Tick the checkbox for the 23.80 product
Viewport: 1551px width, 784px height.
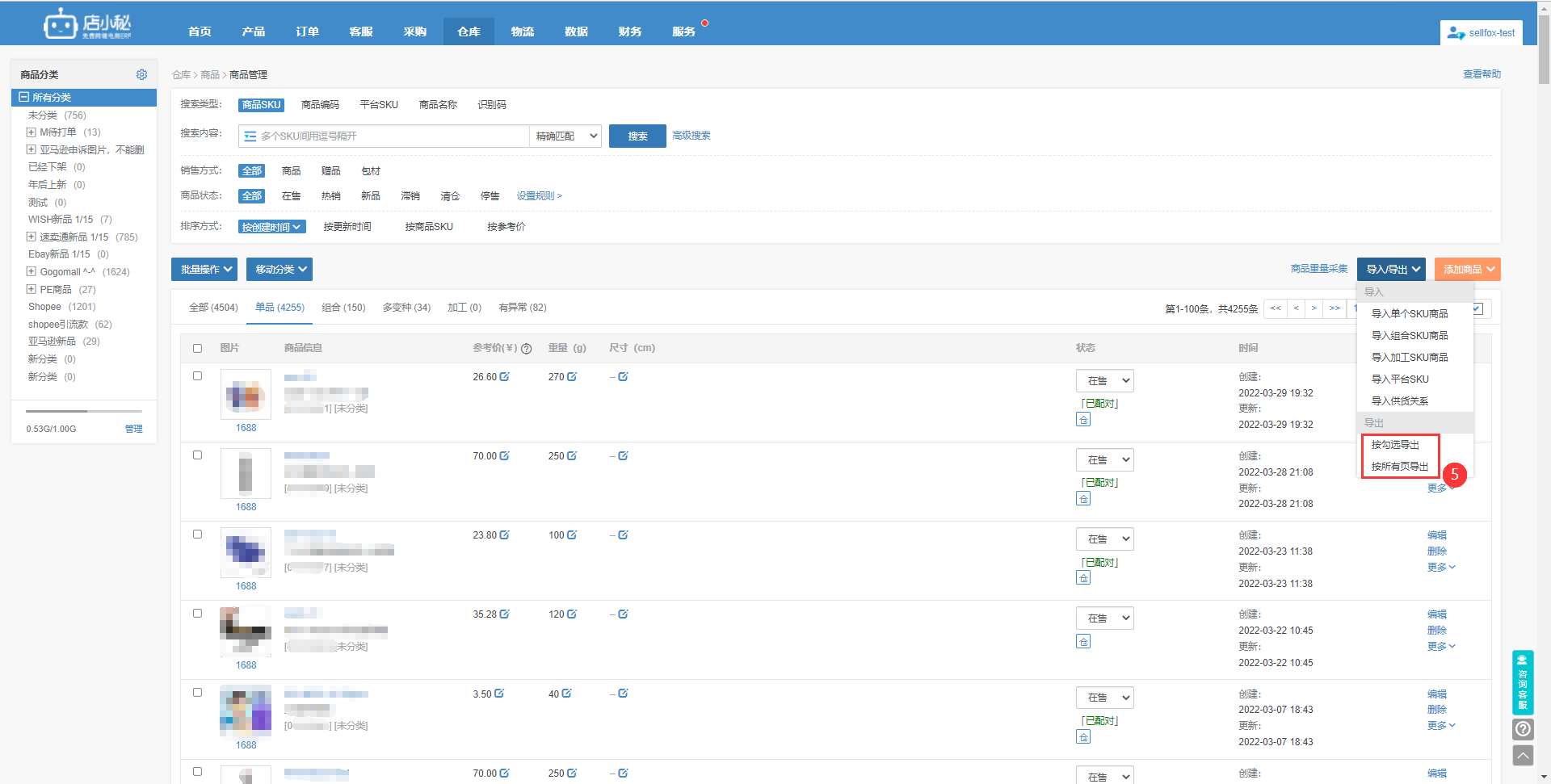pos(197,535)
